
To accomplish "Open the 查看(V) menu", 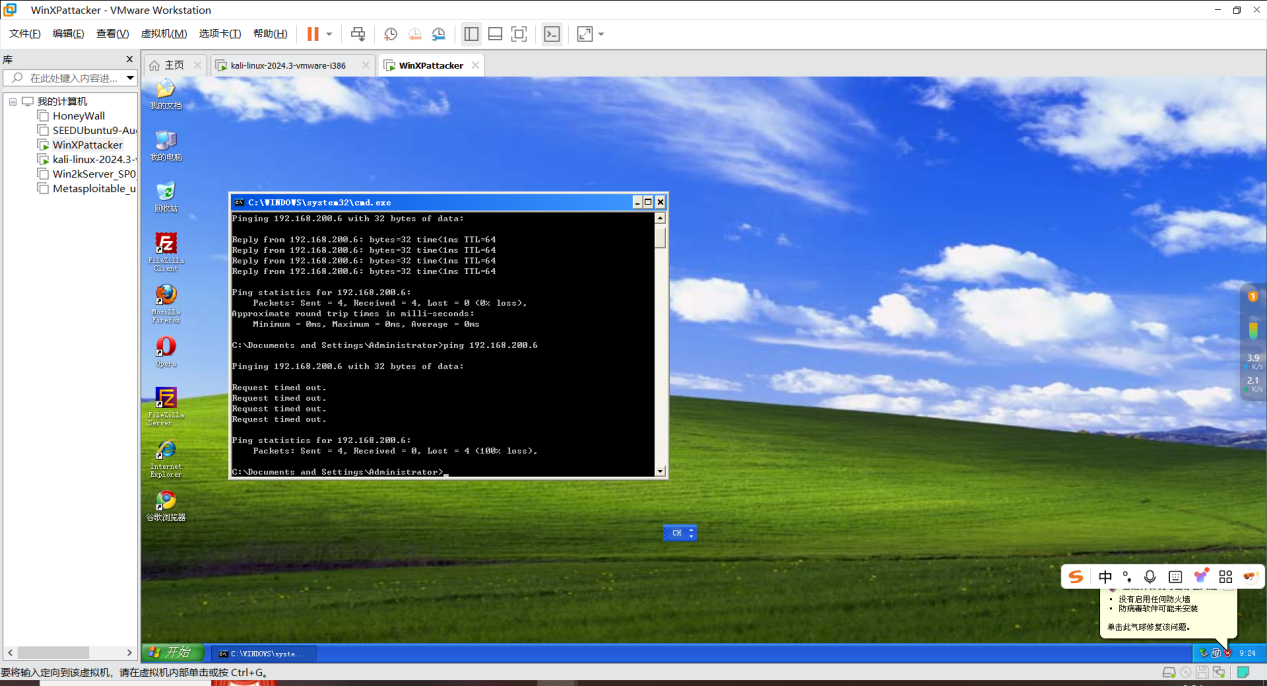I will (112, 34).
